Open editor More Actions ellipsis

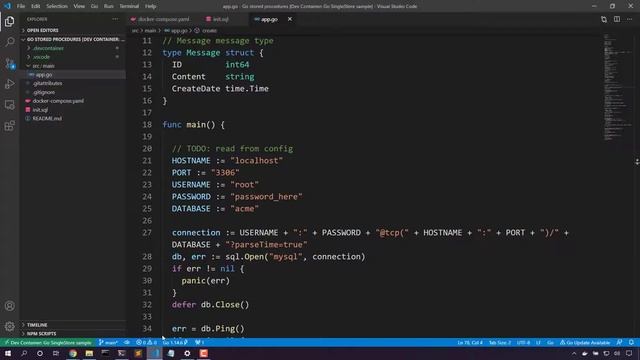point(629,19)
